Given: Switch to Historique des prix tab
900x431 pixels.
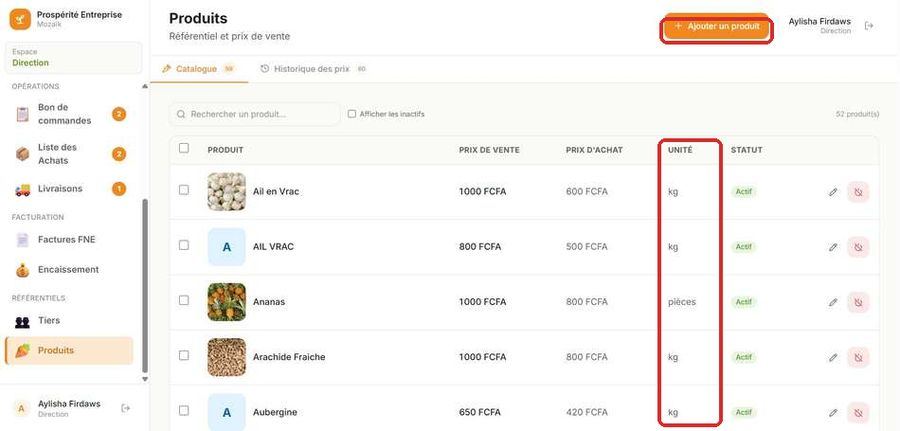Looking at the screenshot, I should [313, 69].
